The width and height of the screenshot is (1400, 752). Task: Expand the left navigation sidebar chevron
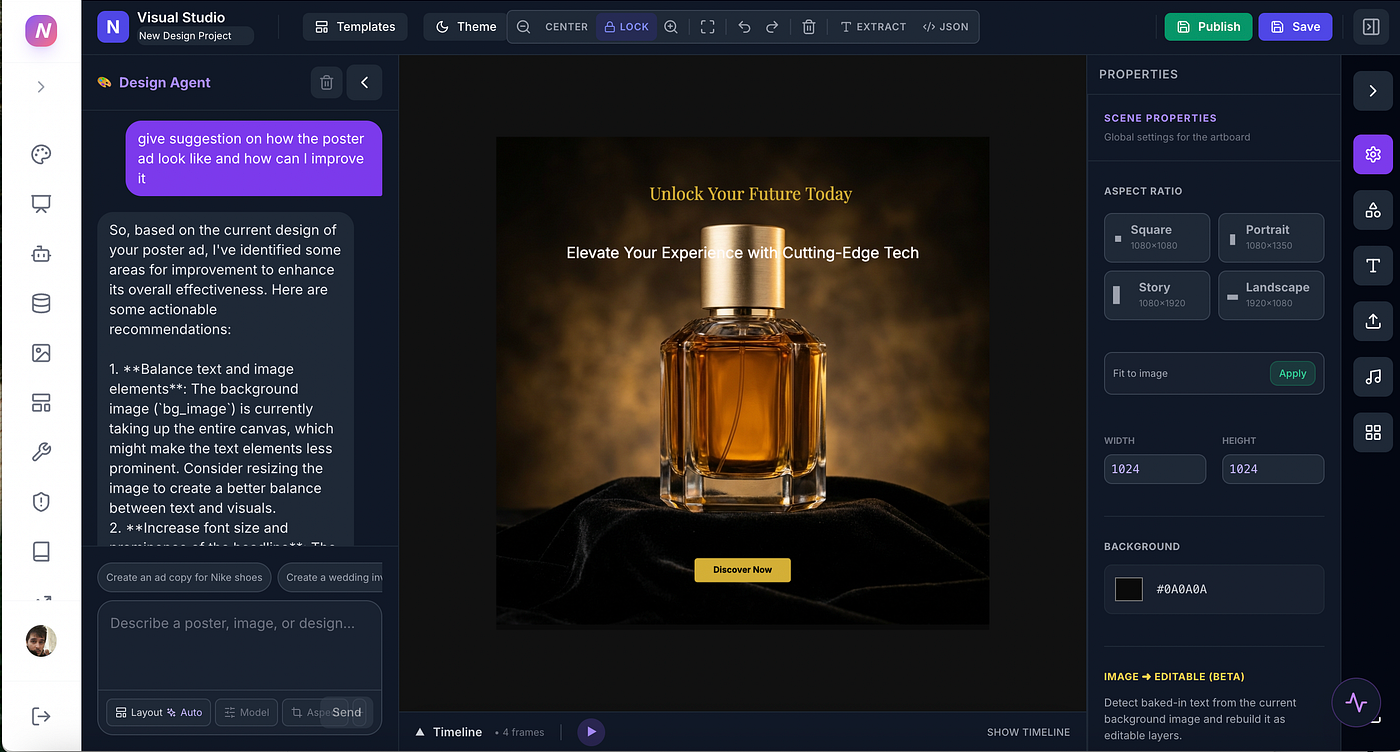(41, 87)
